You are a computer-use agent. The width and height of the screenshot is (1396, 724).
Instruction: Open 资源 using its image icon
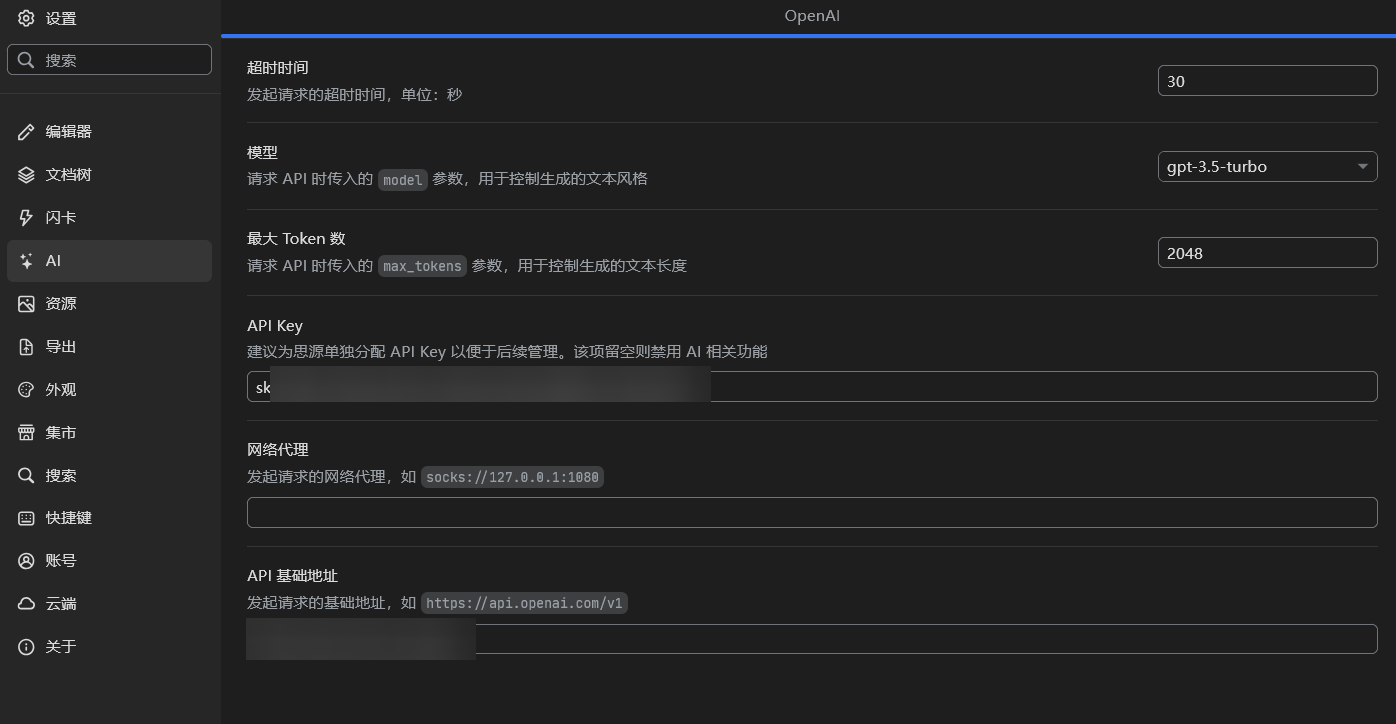(27, 304)
